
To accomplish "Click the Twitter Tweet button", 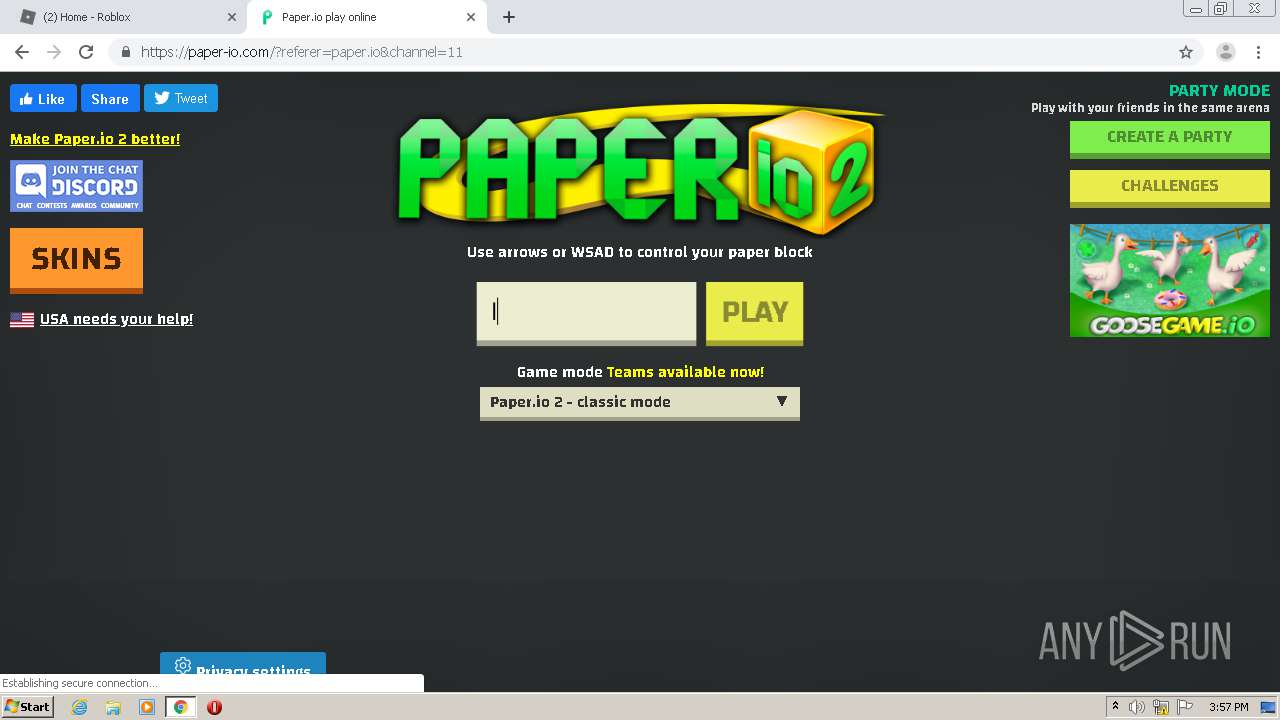I will click(x=181, y=98).
